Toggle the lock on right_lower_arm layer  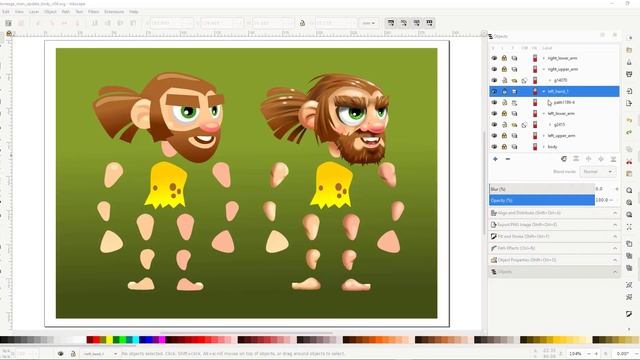coord(504,58)
